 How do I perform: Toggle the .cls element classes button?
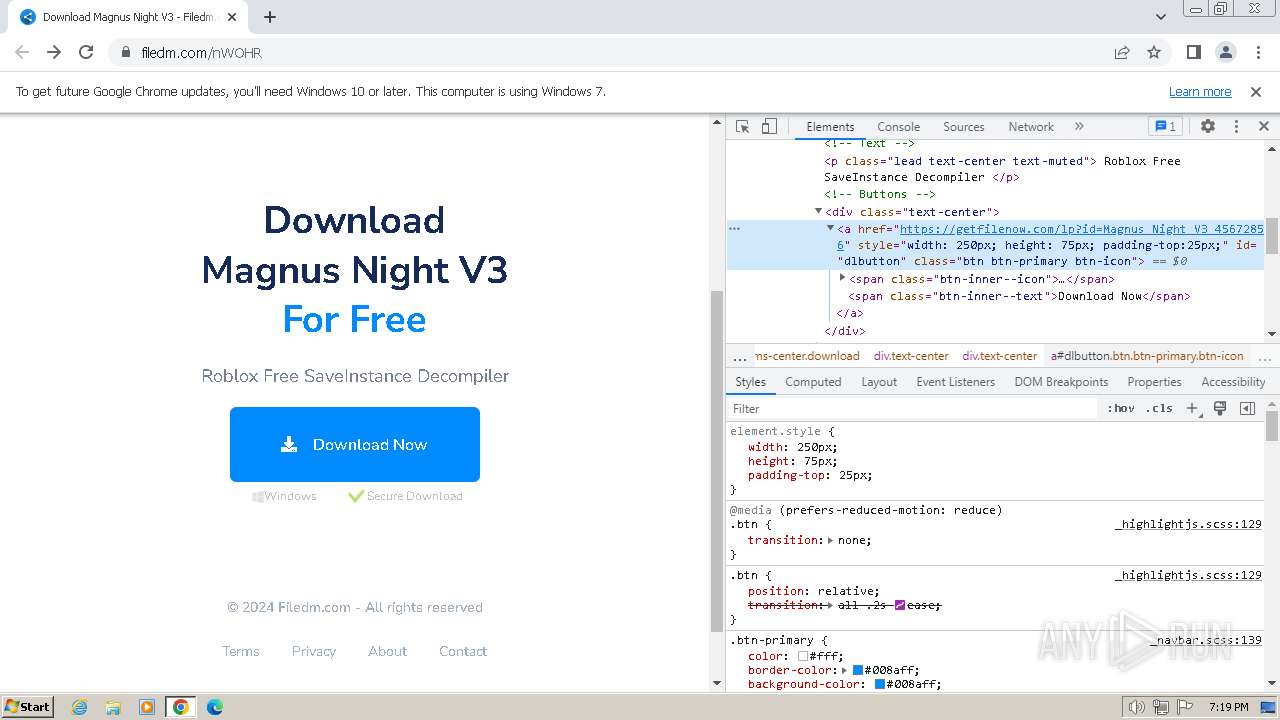[x=1159, y=408]
